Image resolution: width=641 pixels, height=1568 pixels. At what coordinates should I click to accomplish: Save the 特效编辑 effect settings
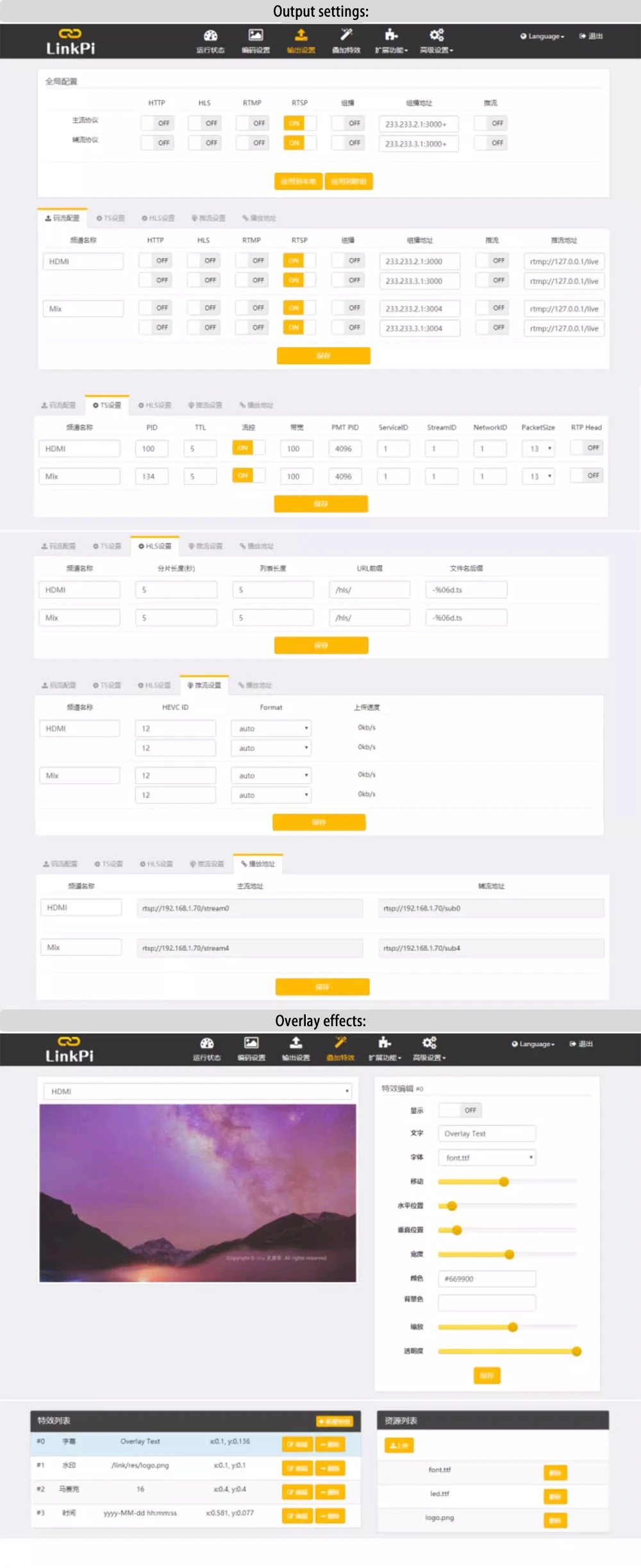pyautogui.click(x=487, y=1376)
